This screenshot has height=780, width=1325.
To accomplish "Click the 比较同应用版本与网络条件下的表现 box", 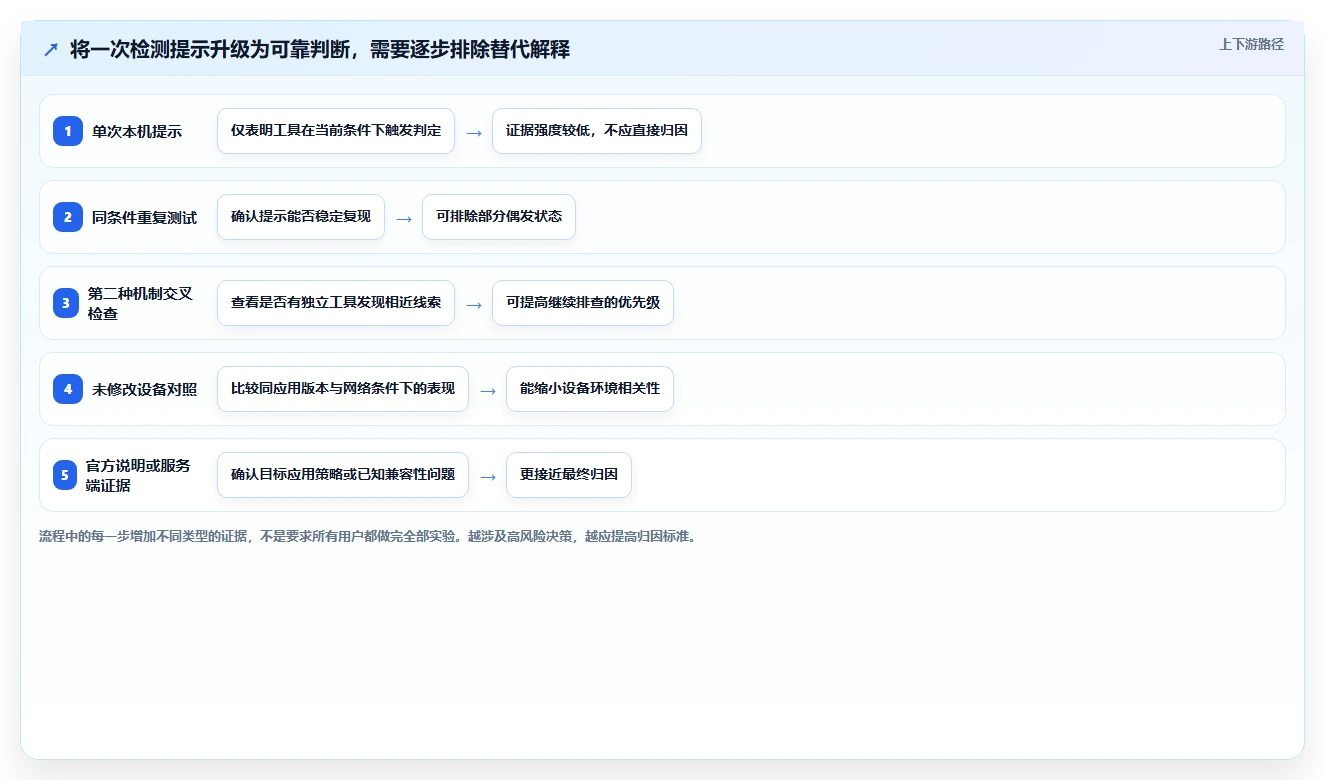I will coord(343,389).
